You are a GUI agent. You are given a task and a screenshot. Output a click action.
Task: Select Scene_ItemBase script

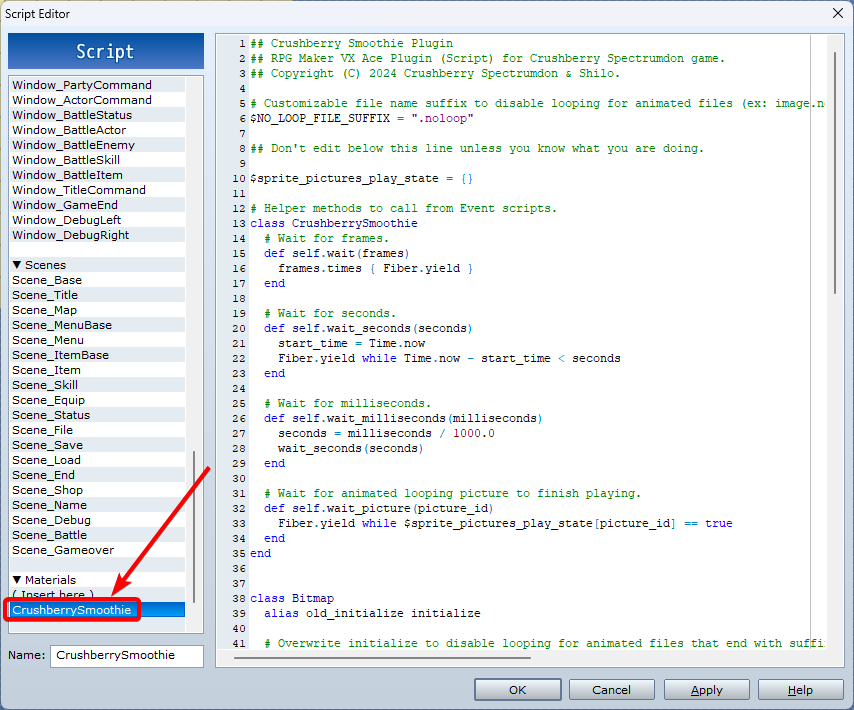pos(98,355)
